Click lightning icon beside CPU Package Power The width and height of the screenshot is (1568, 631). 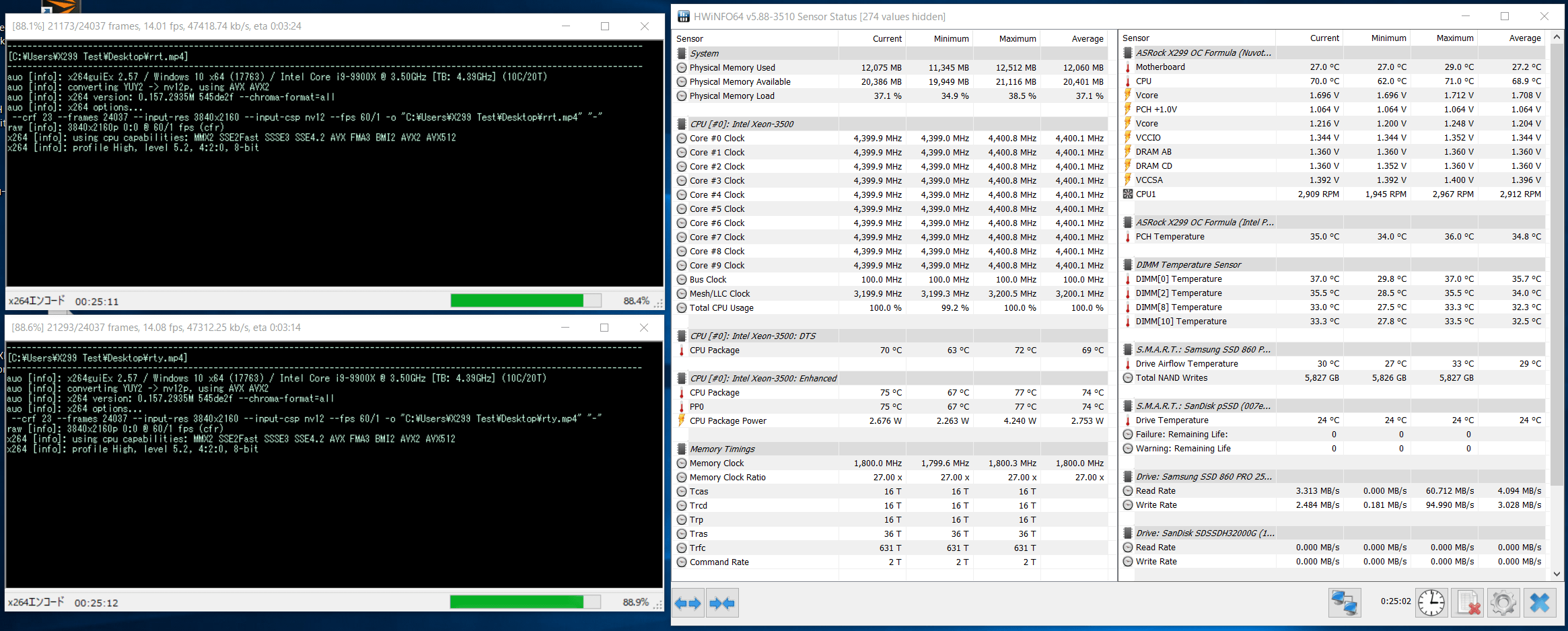coord(682,420)
